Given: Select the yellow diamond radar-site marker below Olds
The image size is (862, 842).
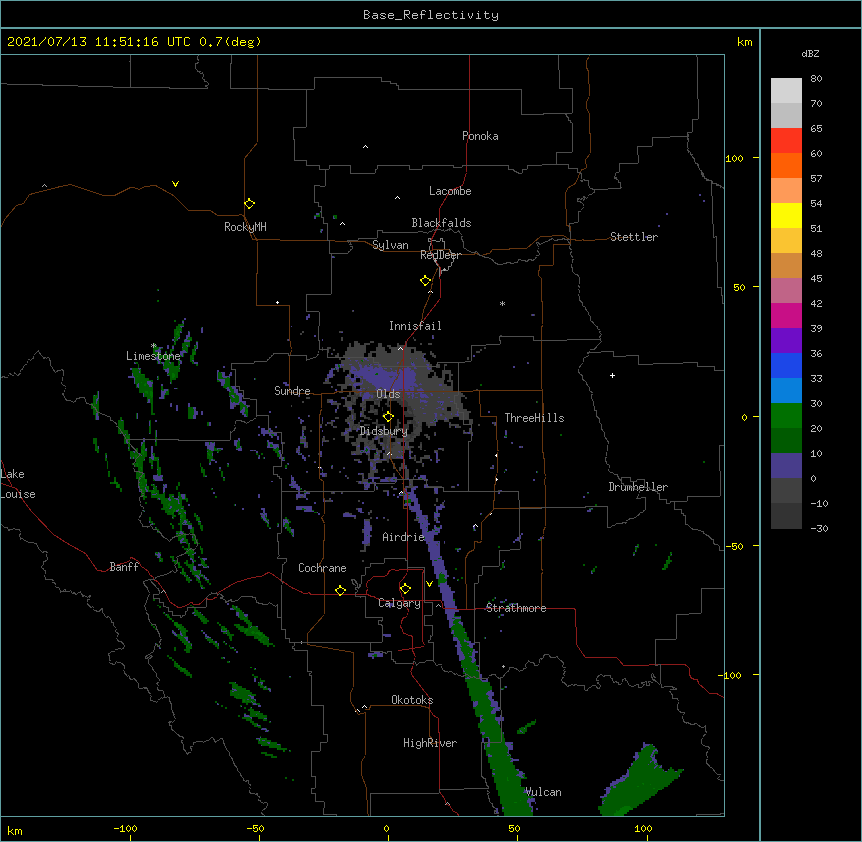Looking at the screenshot, I should coord(388,417).
